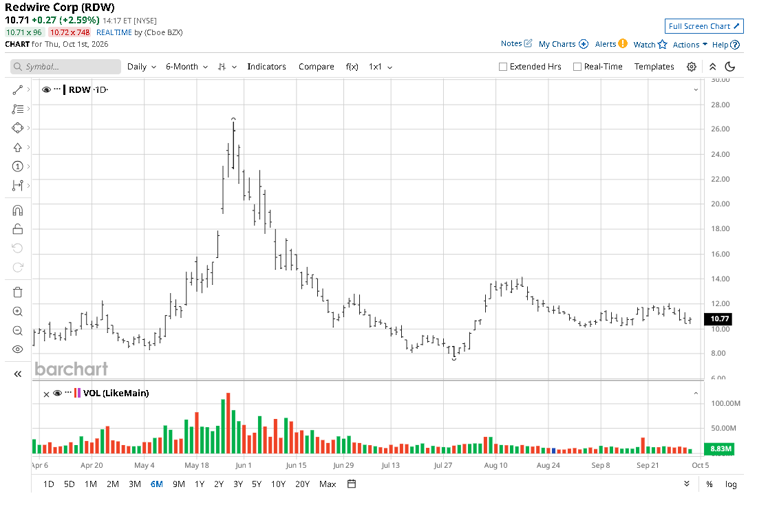768x507 pixels.
Task: Click the 8.83M volume label
Action: [719, 449]
